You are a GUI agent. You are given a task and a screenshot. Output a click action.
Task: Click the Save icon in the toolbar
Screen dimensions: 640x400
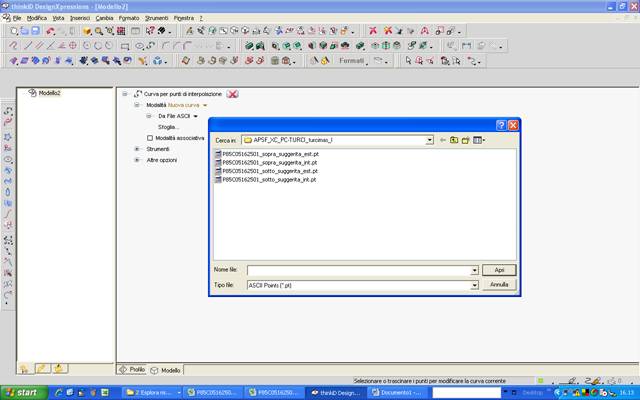[x=36, y=31]
